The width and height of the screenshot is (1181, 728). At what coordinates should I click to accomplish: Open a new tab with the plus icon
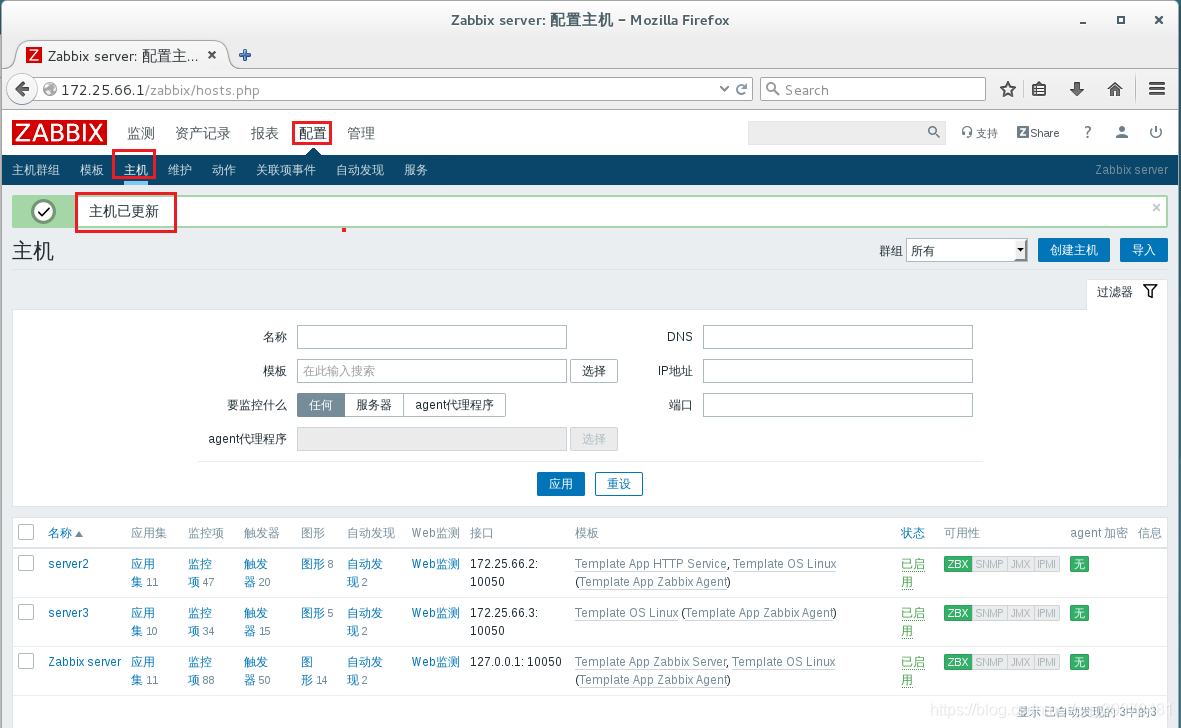[245, 55]
